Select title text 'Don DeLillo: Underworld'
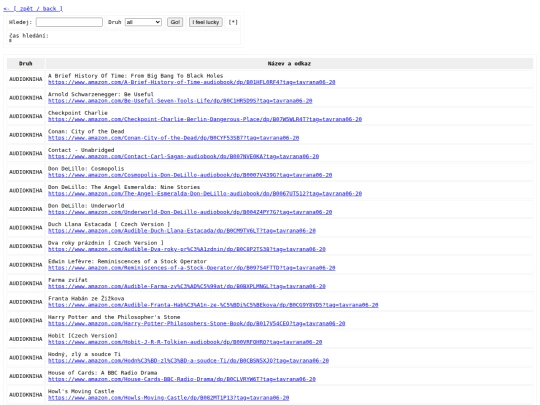Image resolution: width=540 pixels, height=405 pixels. [x=86, y=206]
